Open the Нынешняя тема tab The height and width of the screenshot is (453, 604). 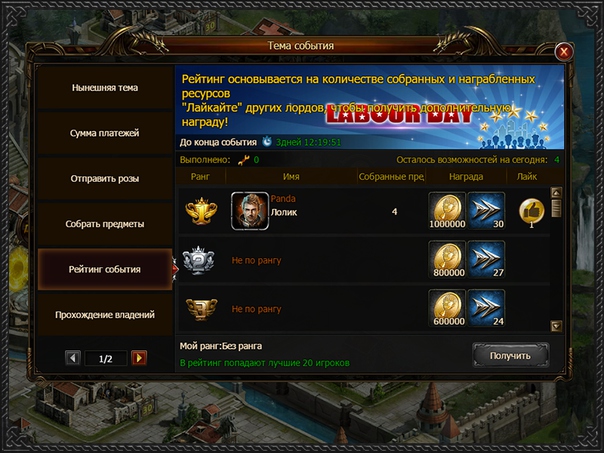(x=105, y=87)
